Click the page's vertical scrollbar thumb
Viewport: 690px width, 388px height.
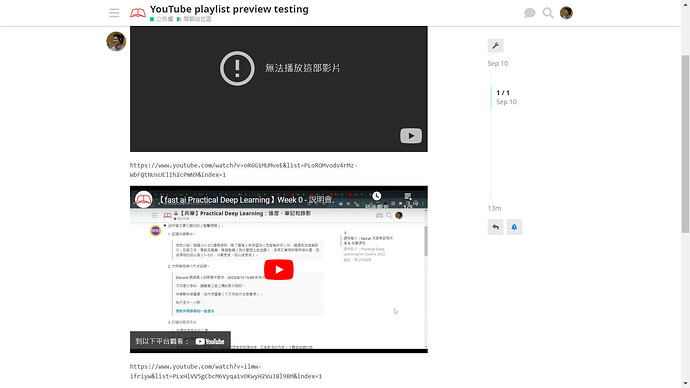685,144
